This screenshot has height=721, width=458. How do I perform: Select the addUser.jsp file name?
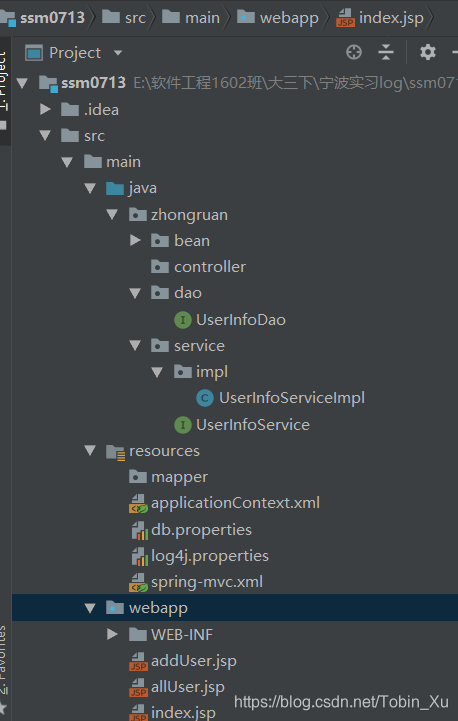pos(194,661)
